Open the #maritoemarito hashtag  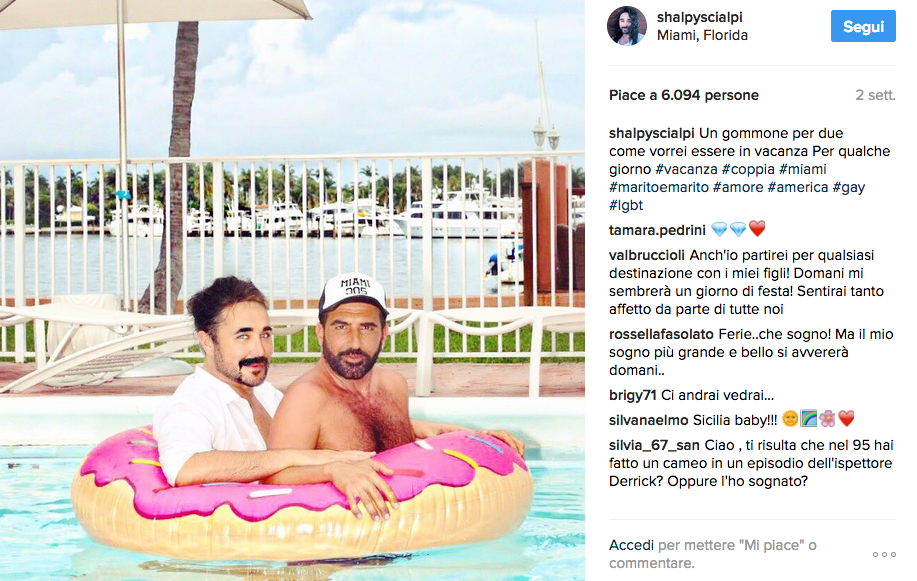659,187
